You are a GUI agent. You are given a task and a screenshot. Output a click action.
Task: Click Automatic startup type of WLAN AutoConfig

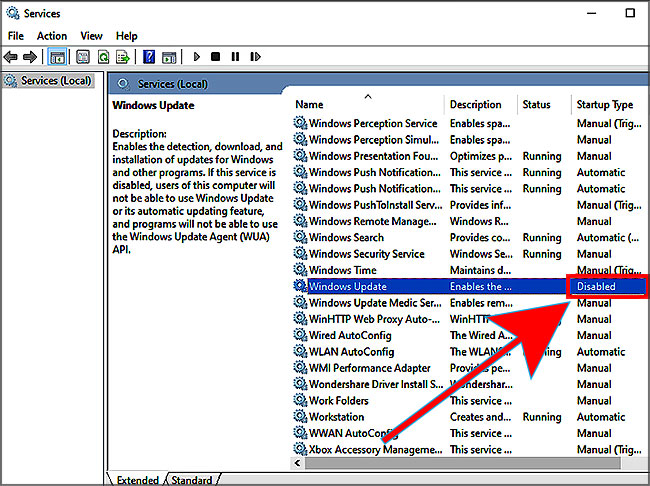click(601, 352)
